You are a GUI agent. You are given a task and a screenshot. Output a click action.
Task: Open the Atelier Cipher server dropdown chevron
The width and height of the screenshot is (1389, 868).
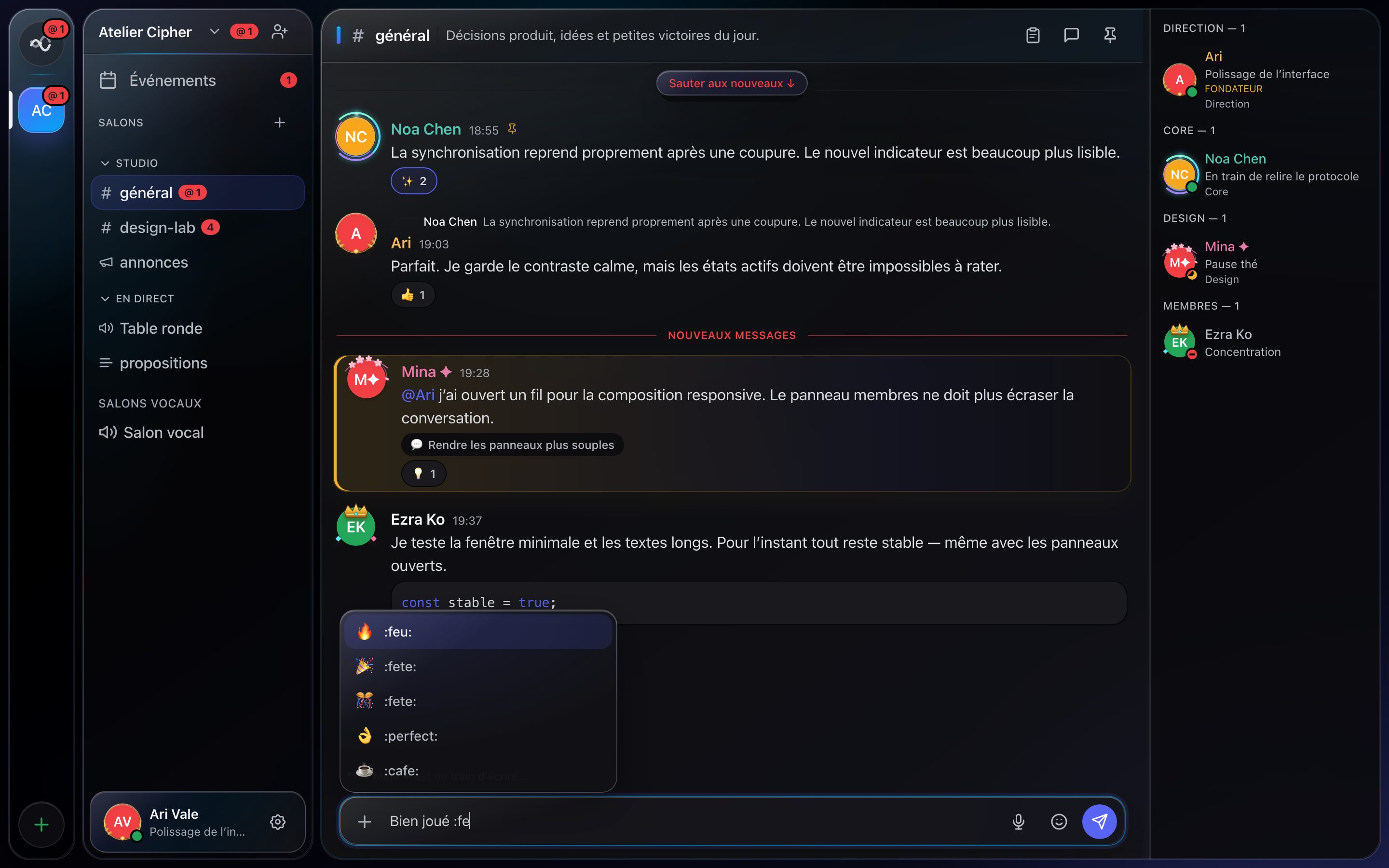coord(214,31)
